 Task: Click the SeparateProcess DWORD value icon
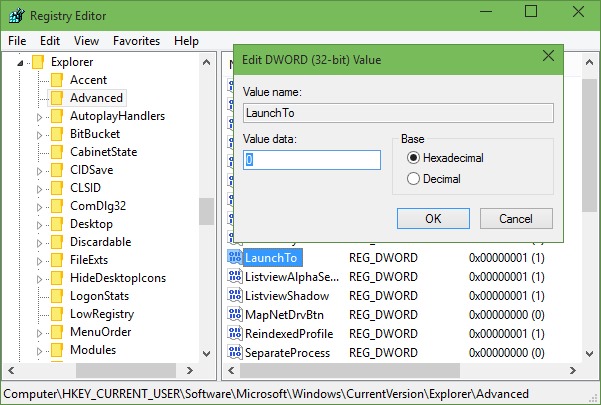[235, 352]
